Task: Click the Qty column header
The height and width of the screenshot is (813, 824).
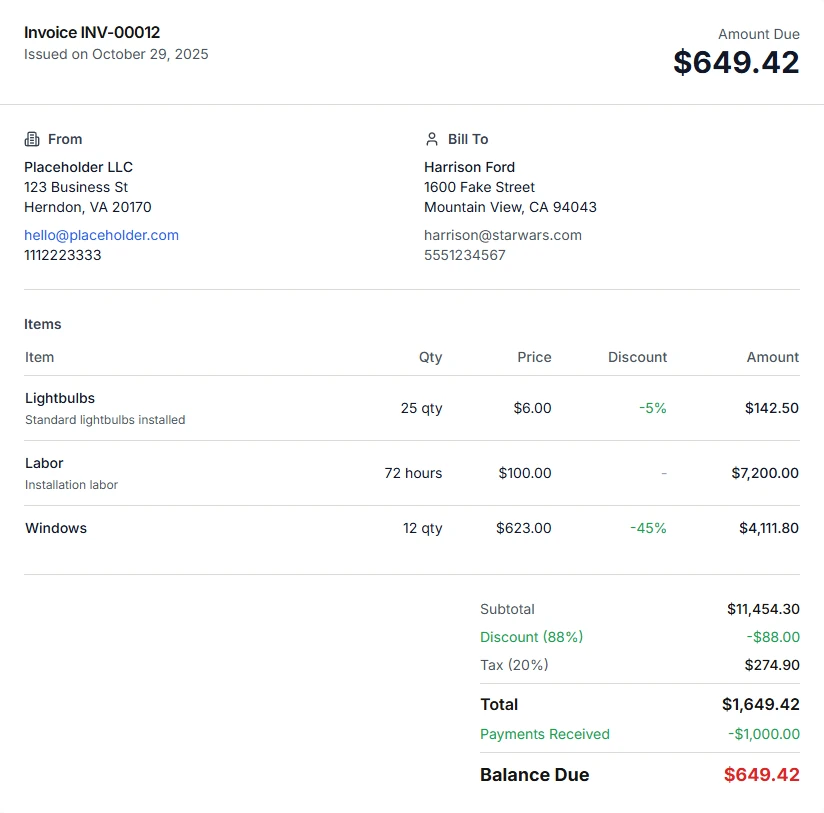Action: [430, 357]
